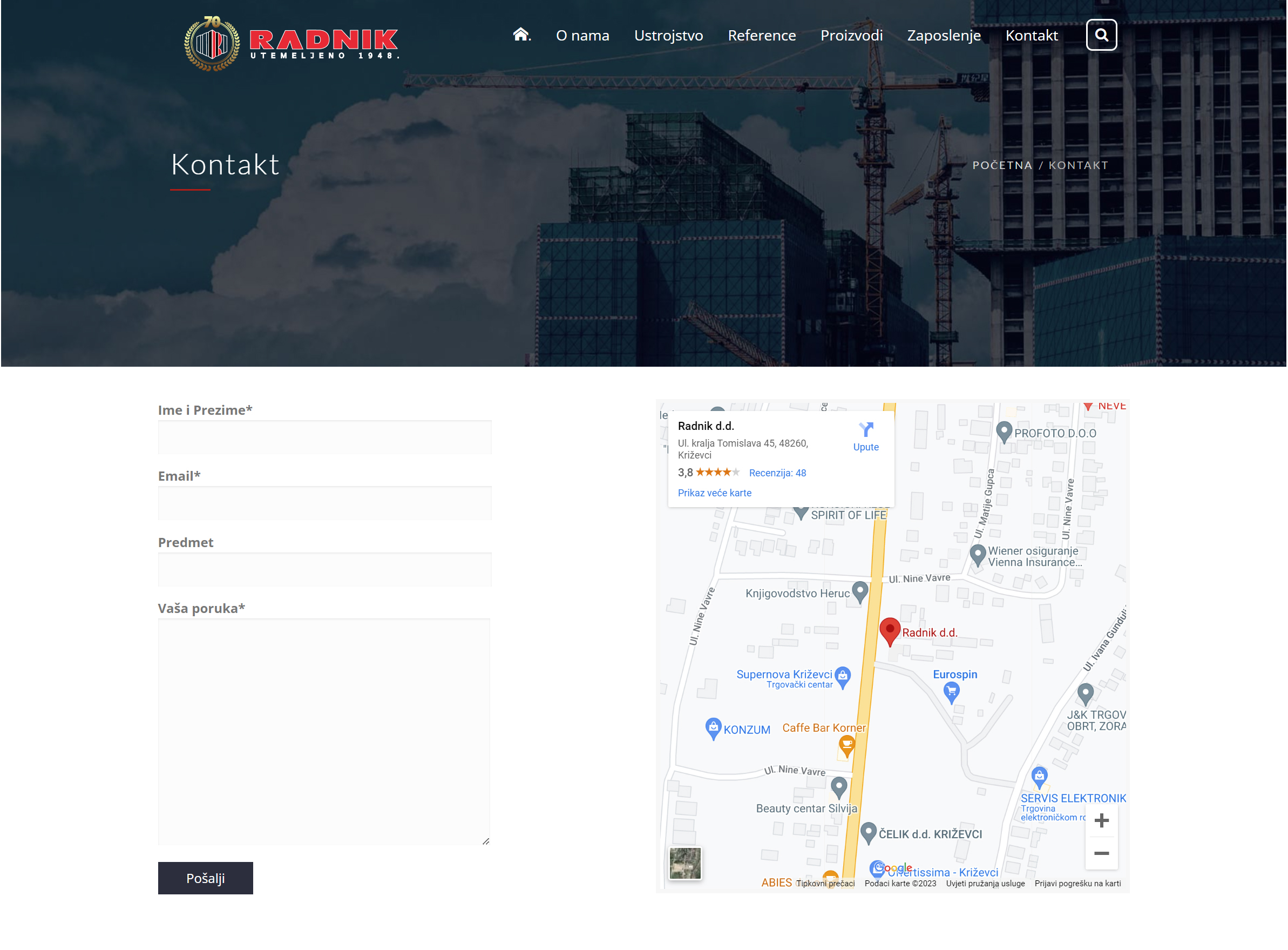Click the KONZUM store map marker

713,728
